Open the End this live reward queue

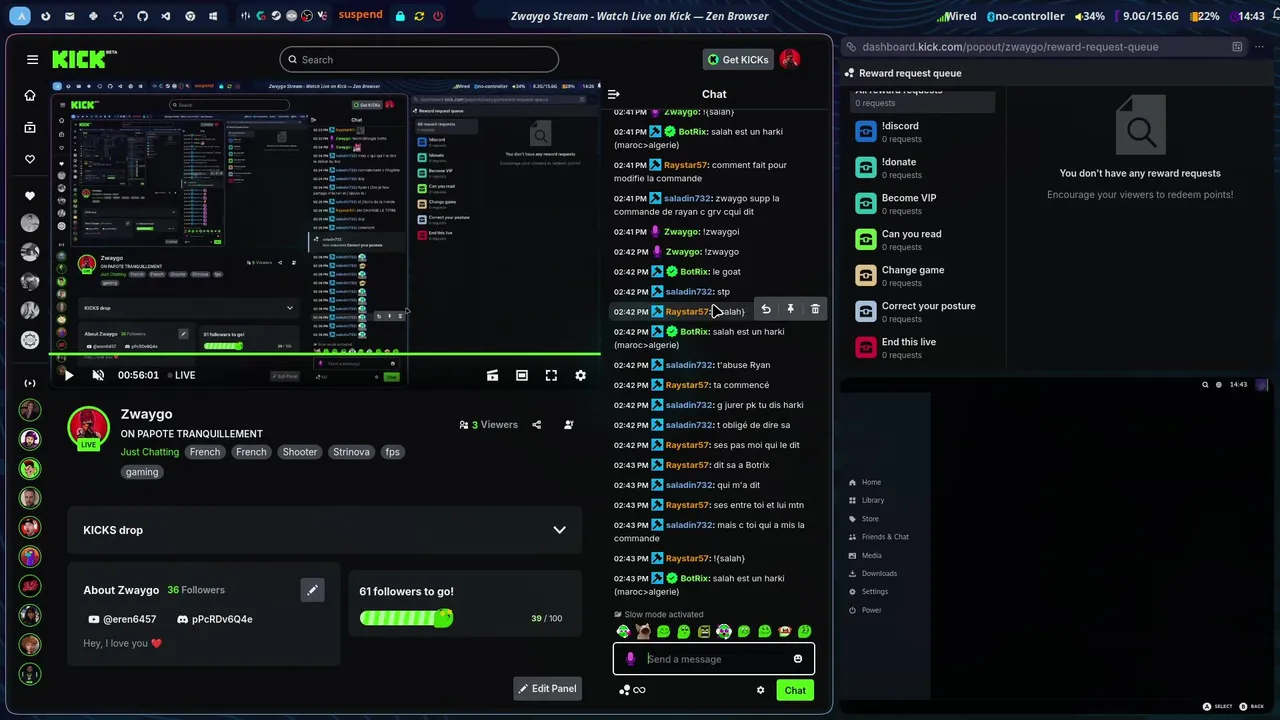tap(925, 348)
